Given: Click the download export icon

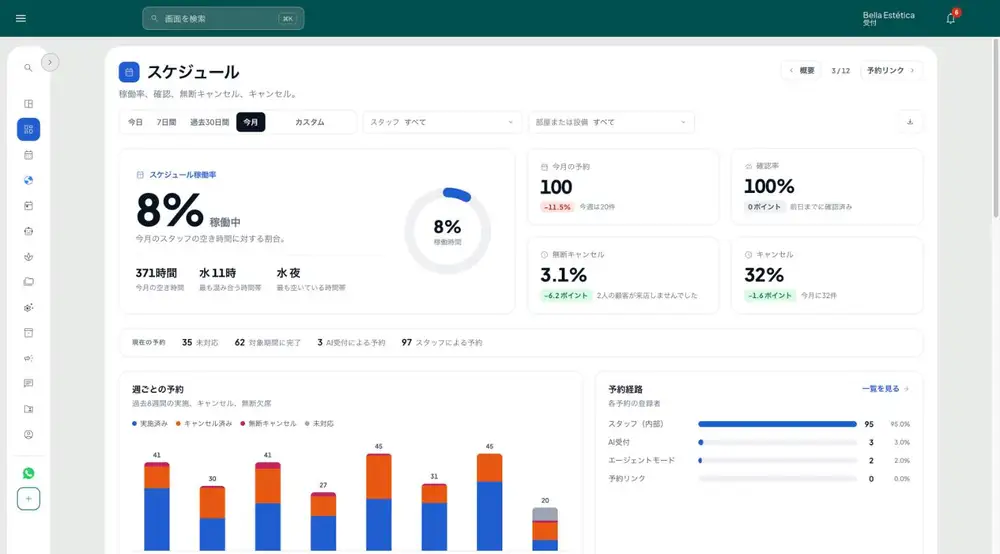Looking at the screenshot, I should pyautogui.click(x=910, y=122).
